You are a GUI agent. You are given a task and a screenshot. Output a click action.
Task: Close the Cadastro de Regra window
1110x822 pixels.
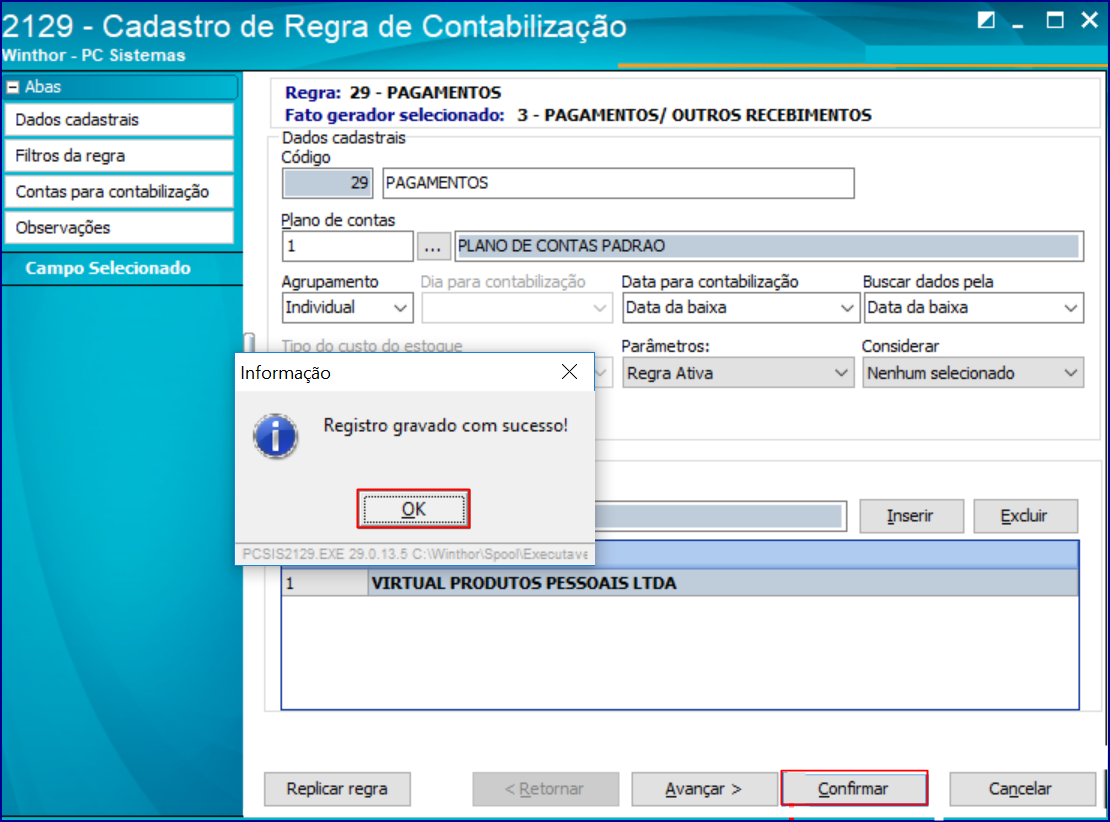point(1089,20)
